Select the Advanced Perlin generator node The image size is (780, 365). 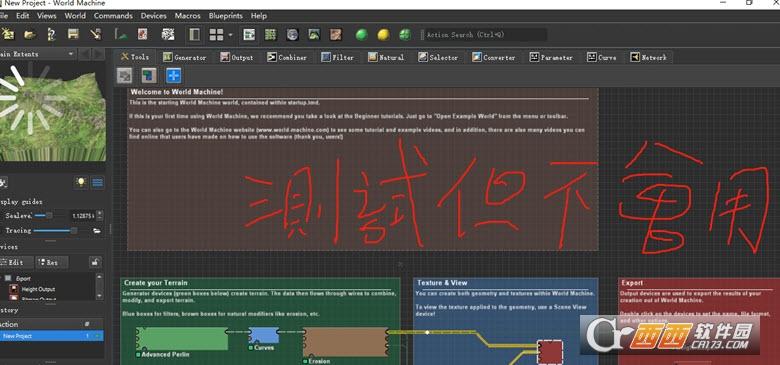click(x=182, y=339)
